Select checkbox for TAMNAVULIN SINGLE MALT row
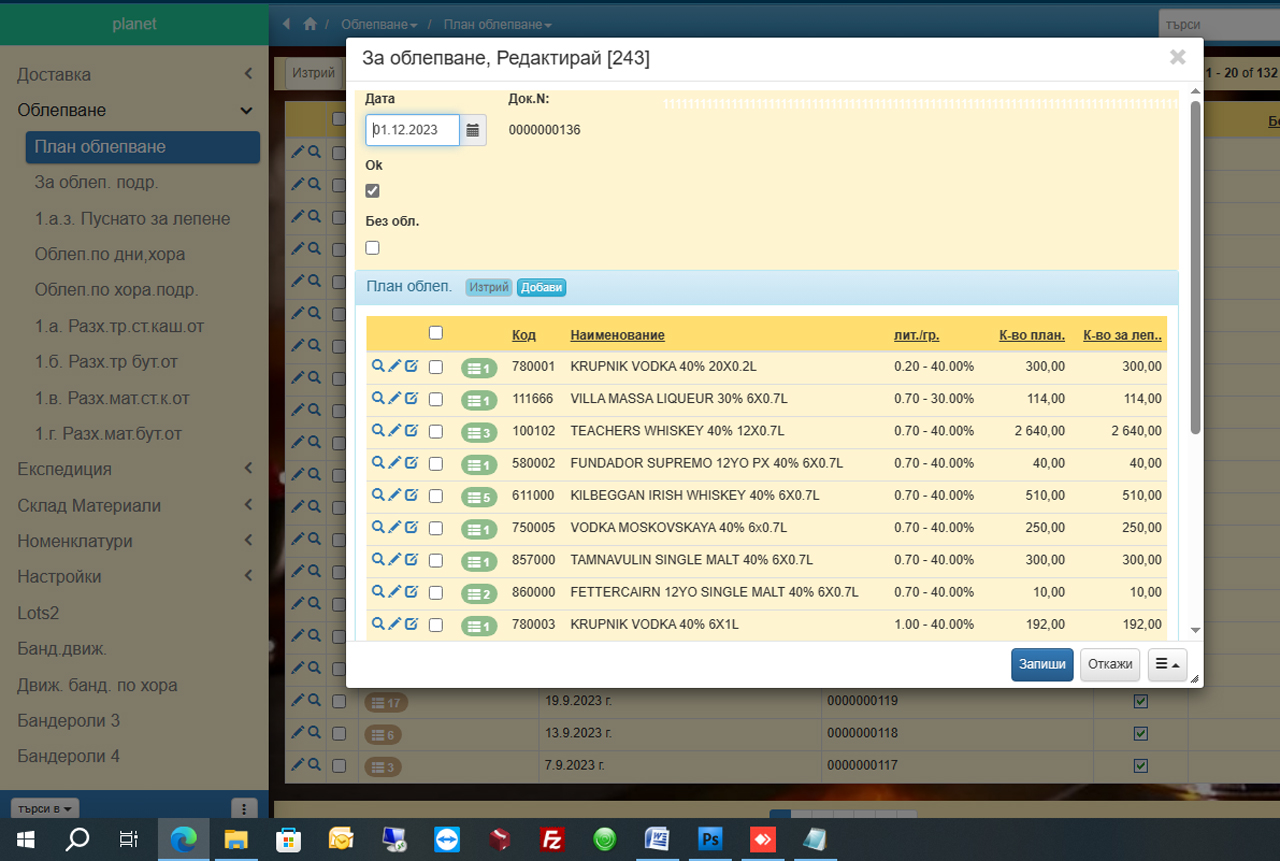This screenshot has width=1280, height=861. coord(435,560)
